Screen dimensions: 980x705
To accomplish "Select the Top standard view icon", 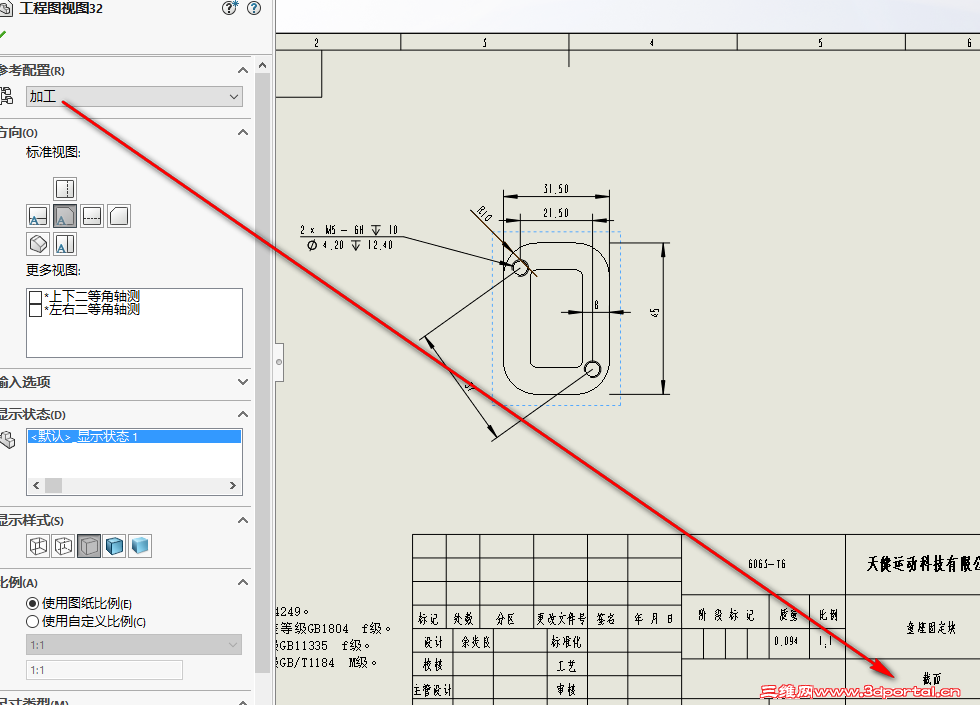I will [x=65, y=188].
